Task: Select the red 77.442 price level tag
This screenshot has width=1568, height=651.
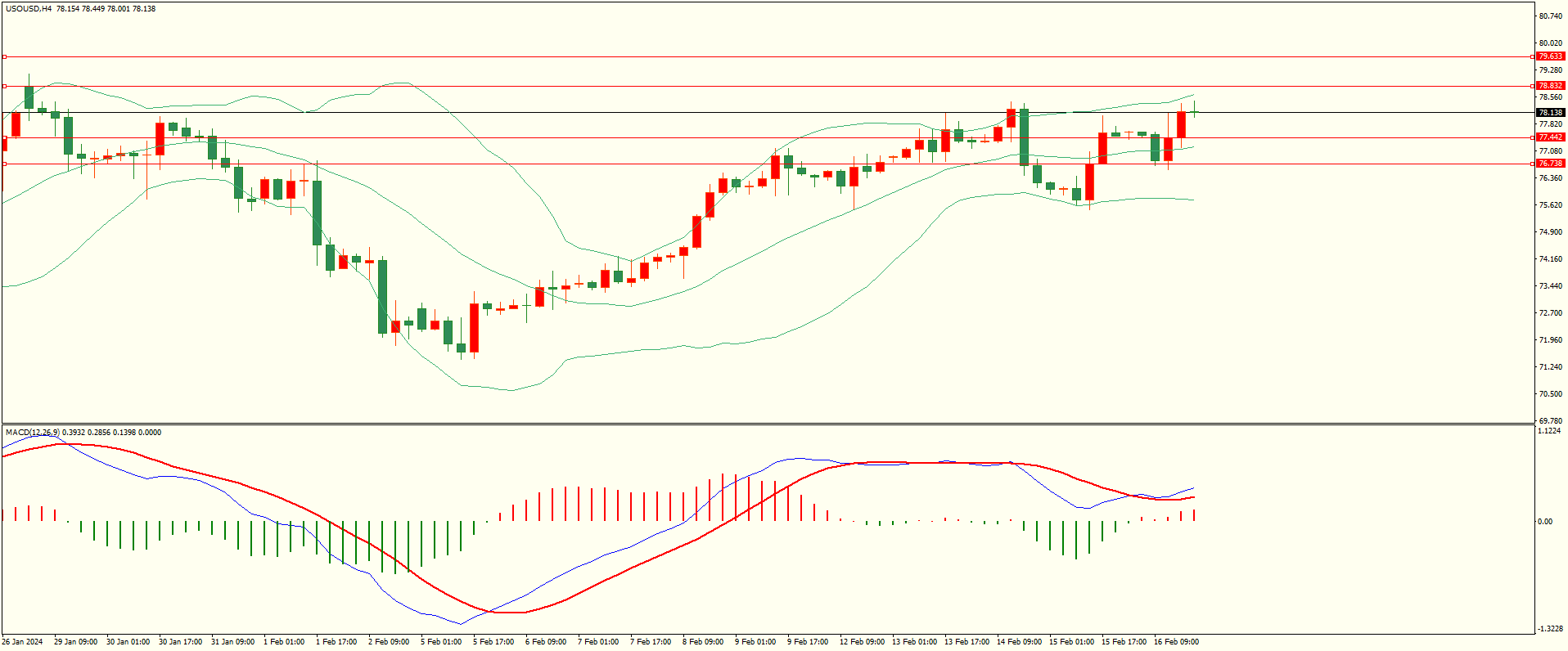Action: [x=1550, y=137]
